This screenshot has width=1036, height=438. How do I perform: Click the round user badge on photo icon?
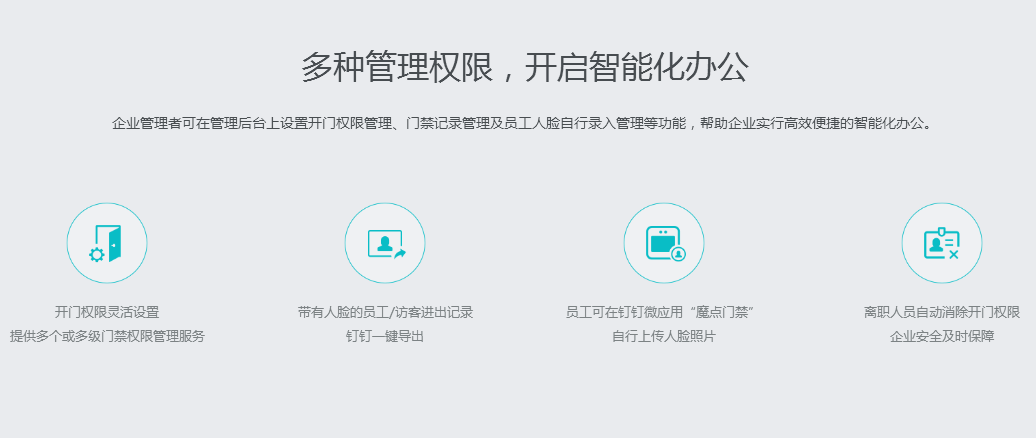pos(679,254)
